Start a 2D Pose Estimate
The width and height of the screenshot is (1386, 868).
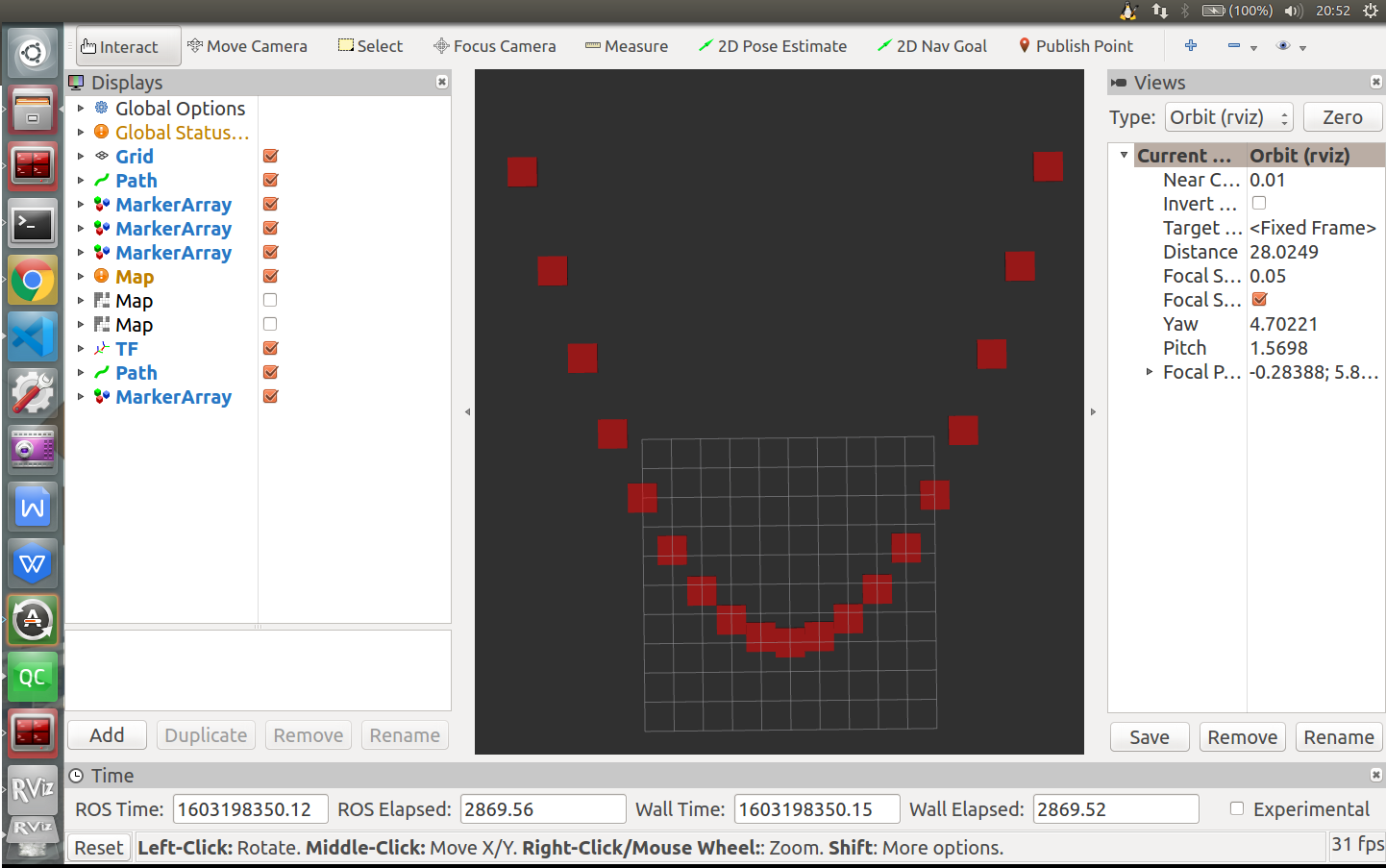(773, 45)
